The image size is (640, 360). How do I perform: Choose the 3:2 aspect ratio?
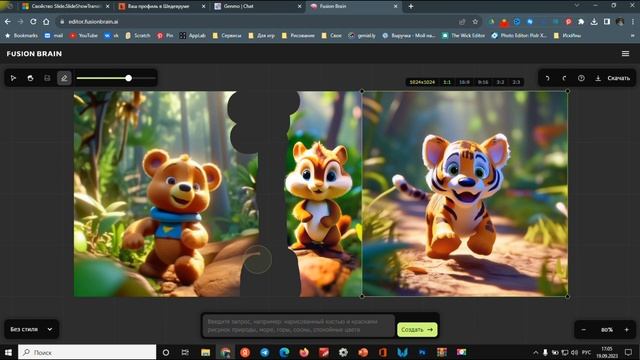500,82
